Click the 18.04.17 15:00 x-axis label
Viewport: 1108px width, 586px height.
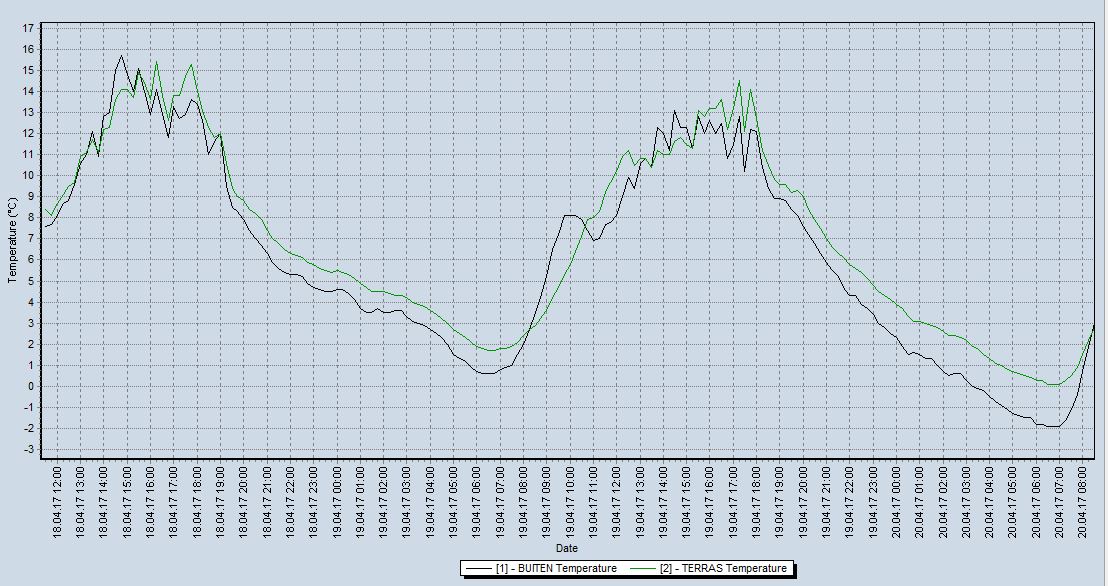pos(127,500)
